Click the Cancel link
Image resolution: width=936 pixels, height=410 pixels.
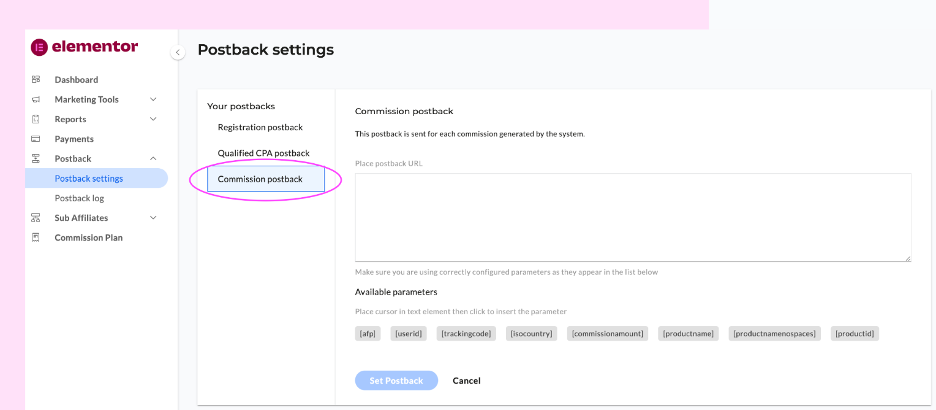466,381
